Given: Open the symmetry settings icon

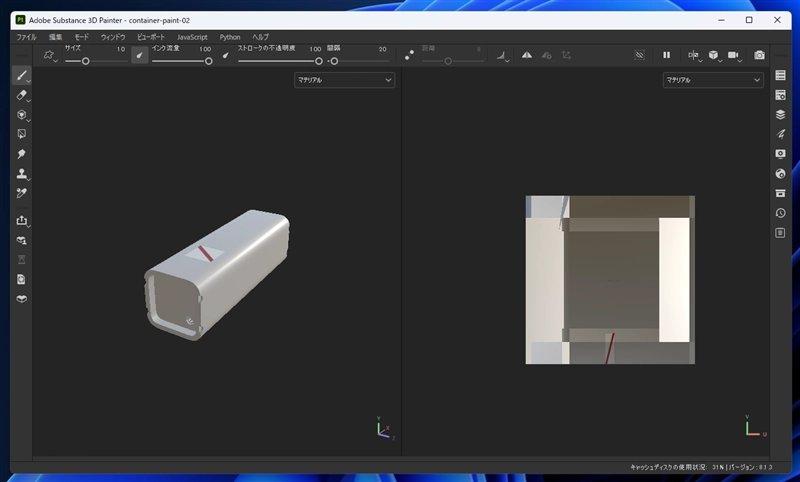Looking at the screenshot, I should [546, 55].
